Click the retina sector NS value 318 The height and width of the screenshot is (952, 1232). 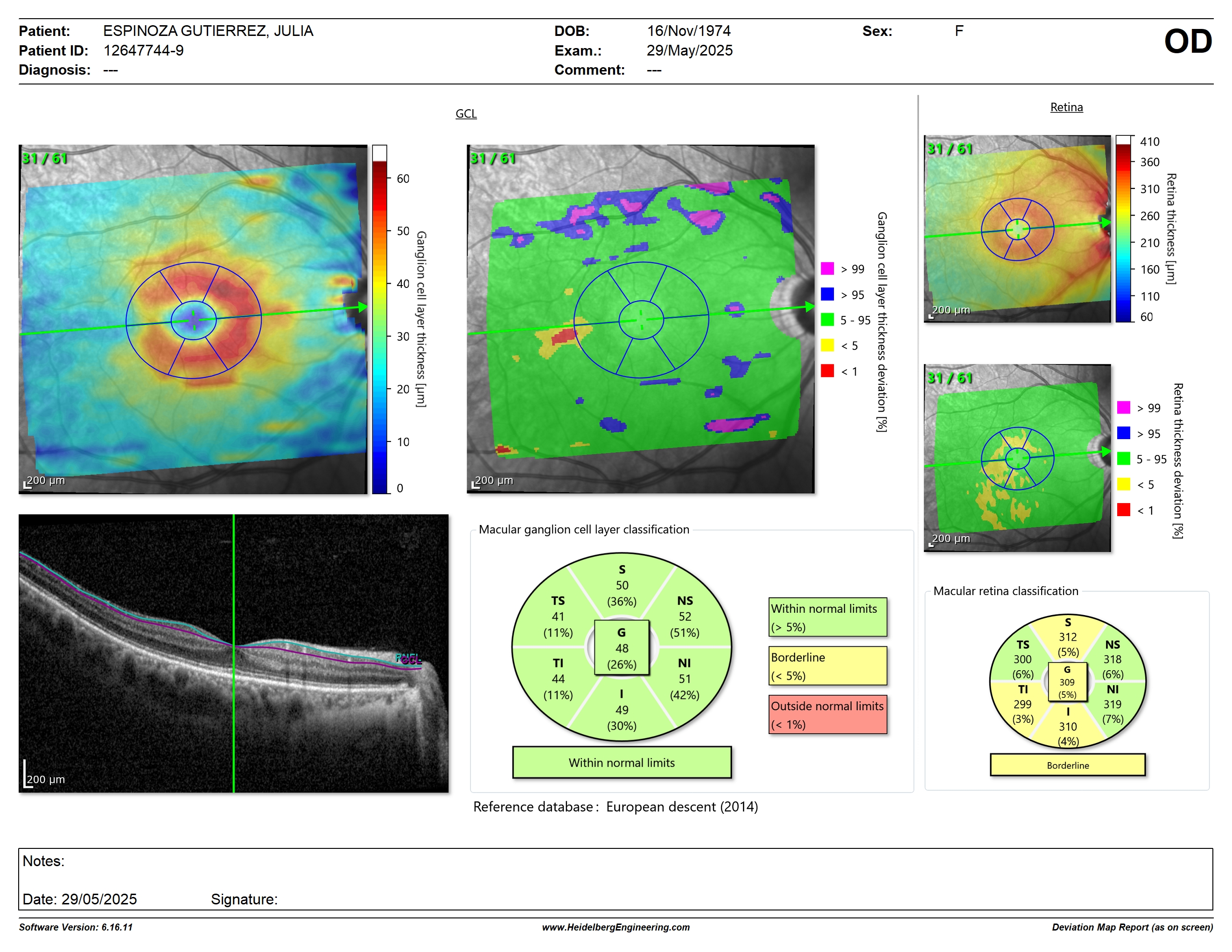point(1113,659)
